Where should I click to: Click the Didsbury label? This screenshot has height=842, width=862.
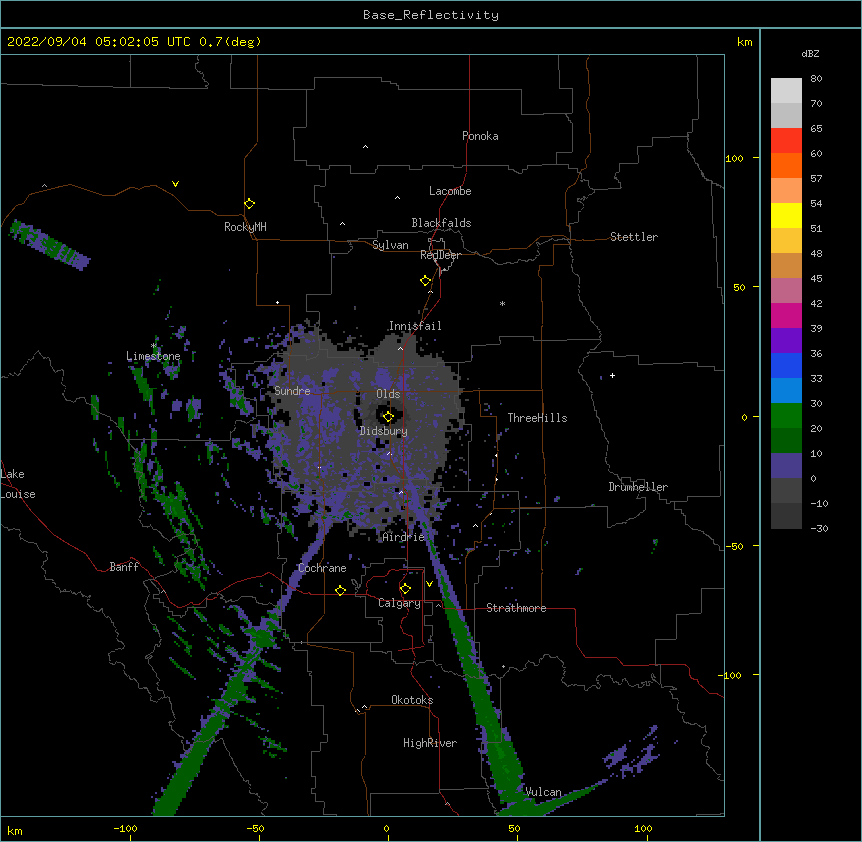click(384, 431)
